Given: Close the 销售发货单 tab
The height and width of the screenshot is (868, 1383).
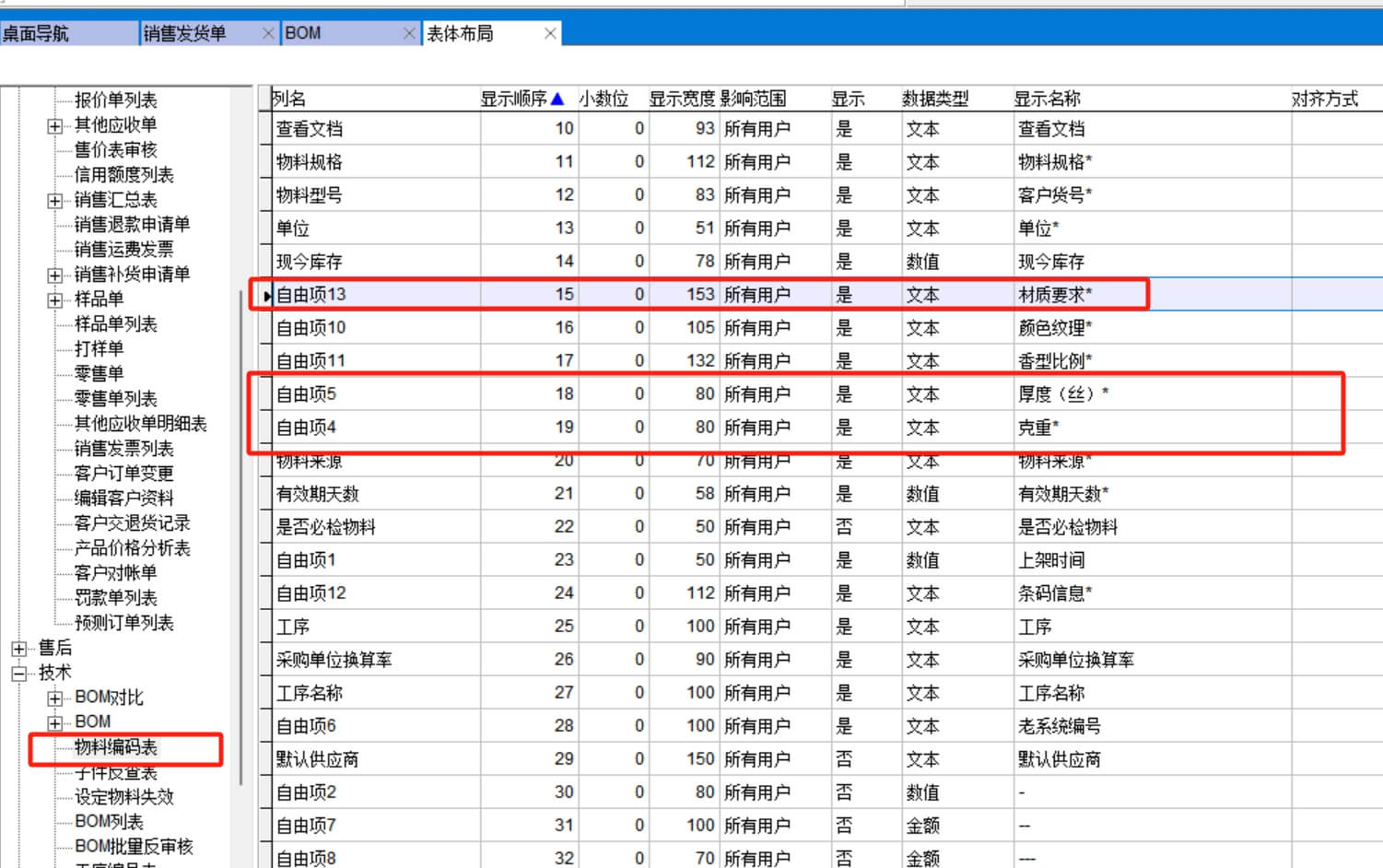Looking at the screenshot, I should [x=268, y=33].
